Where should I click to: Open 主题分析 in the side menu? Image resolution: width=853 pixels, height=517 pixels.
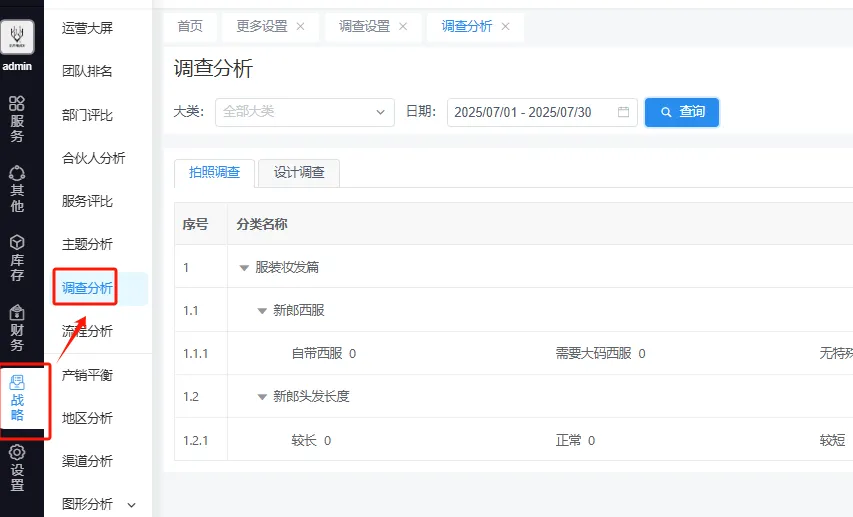pos(87,244)
